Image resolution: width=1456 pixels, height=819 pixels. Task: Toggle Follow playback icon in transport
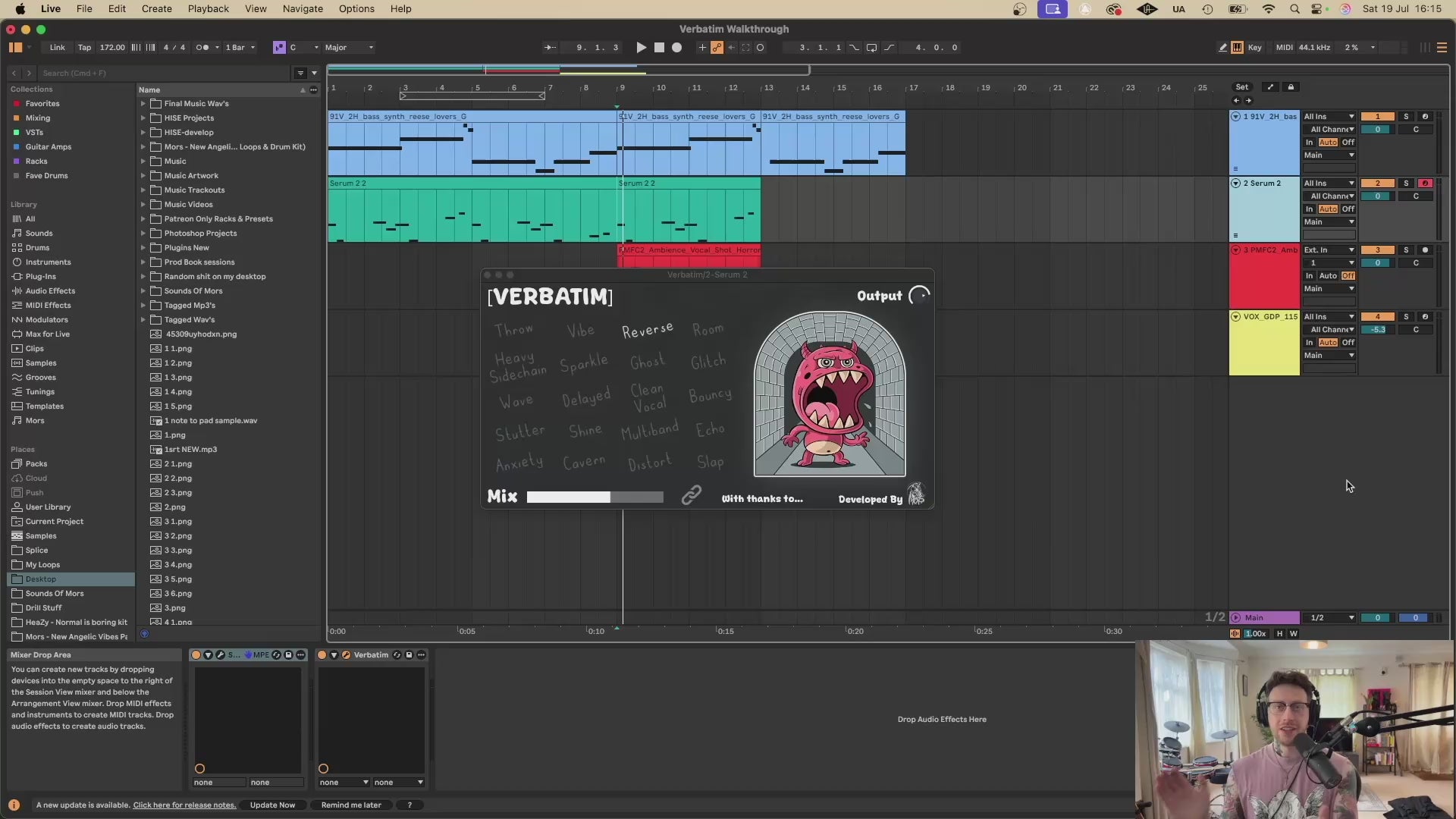(x=550, y=48)
